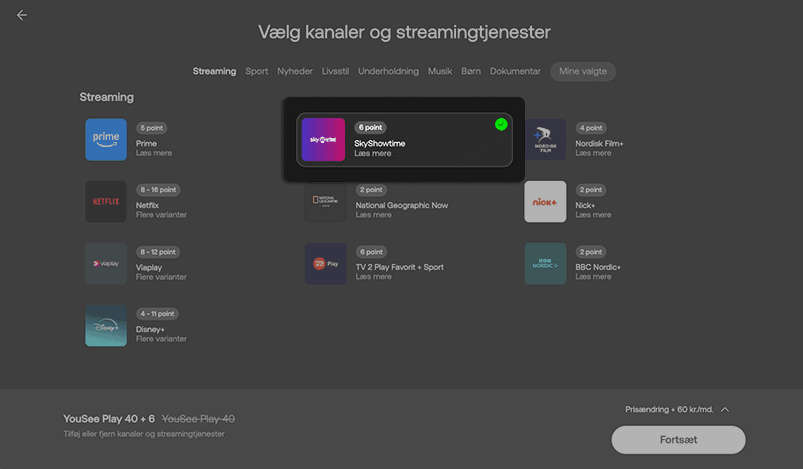
Task: Click the 6 point TV 2 Play badge
Action: click(x=371, y=252)
